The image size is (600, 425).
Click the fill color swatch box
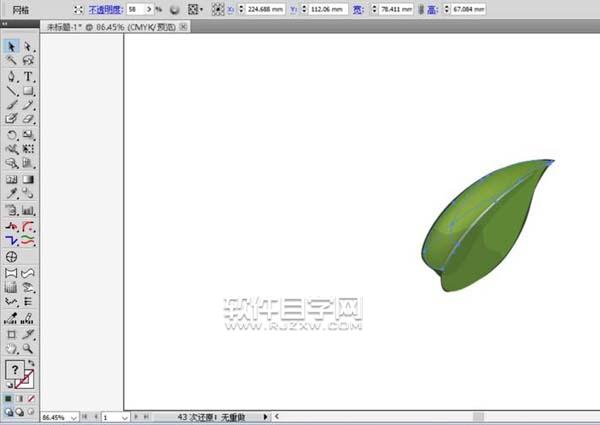coord(16,371)
